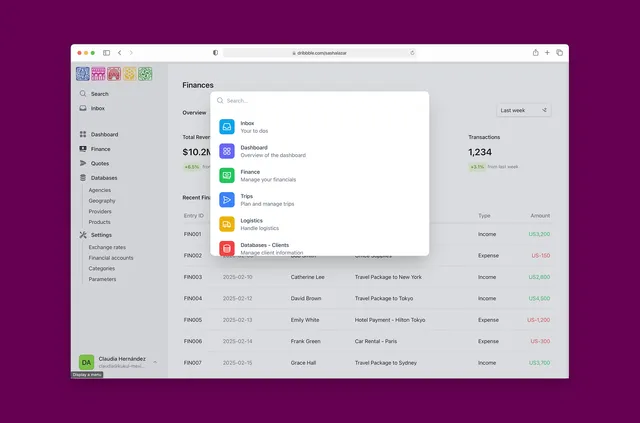Click the green Finance icon in search results
This screenshot has height=423, width=640.
(227, 176)
